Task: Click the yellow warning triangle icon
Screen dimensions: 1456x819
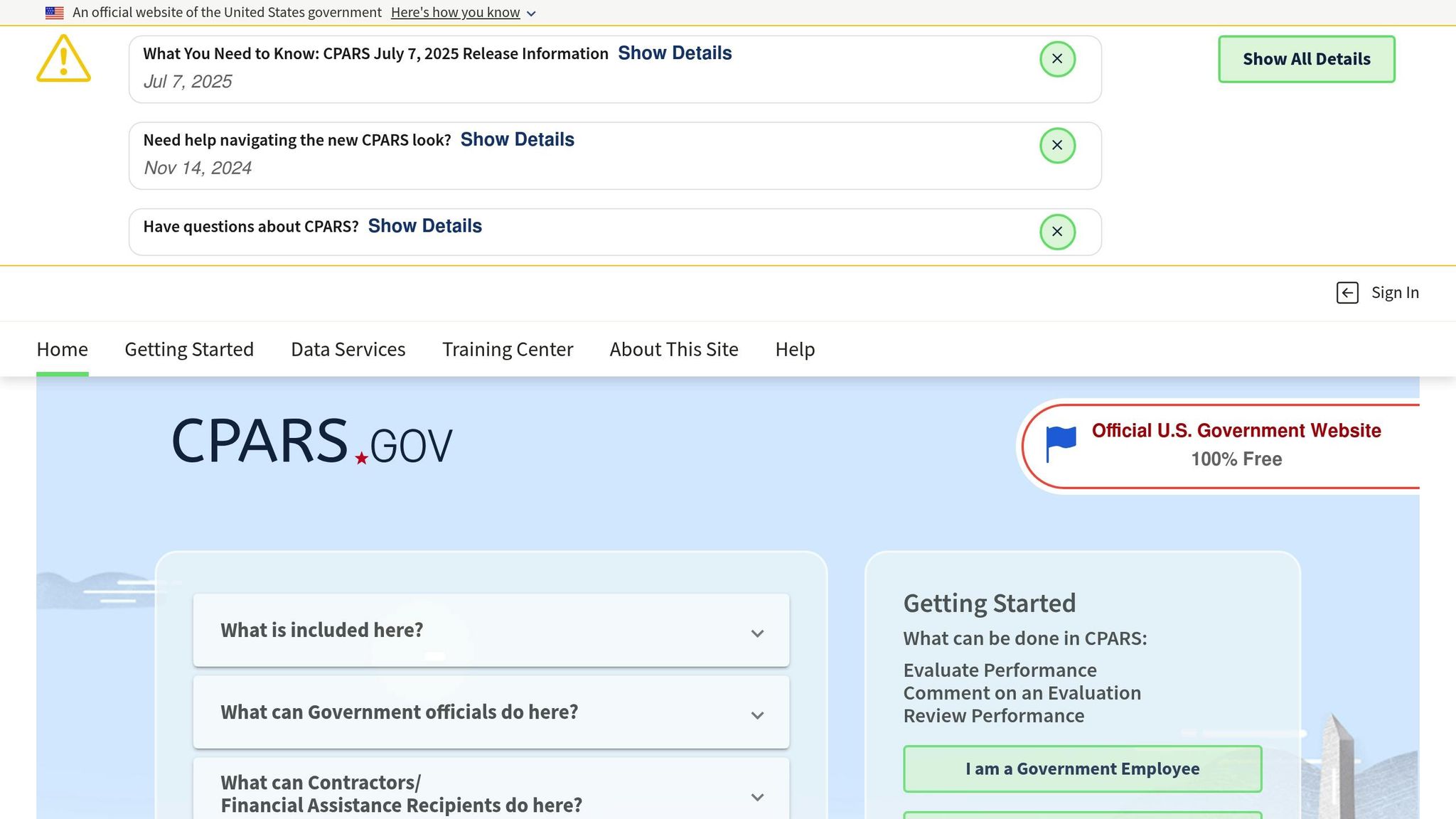Action: coord(63,59)
